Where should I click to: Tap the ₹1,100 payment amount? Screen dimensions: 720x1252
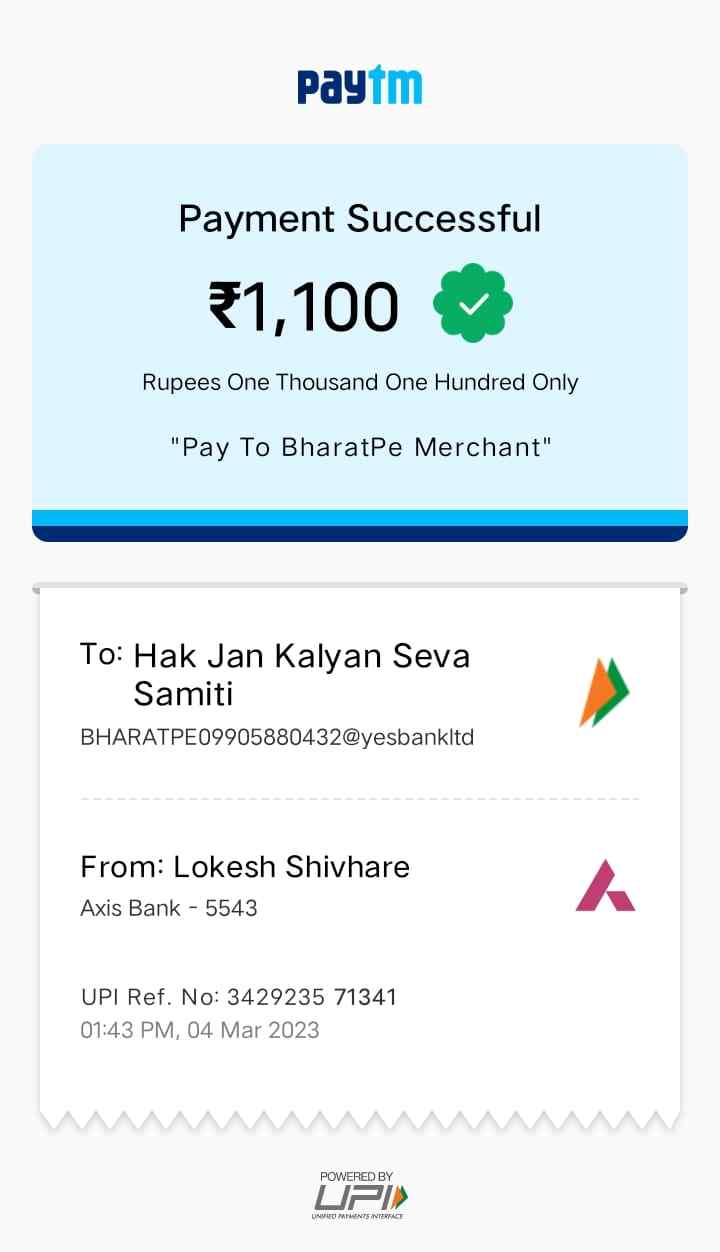point(304,306)
